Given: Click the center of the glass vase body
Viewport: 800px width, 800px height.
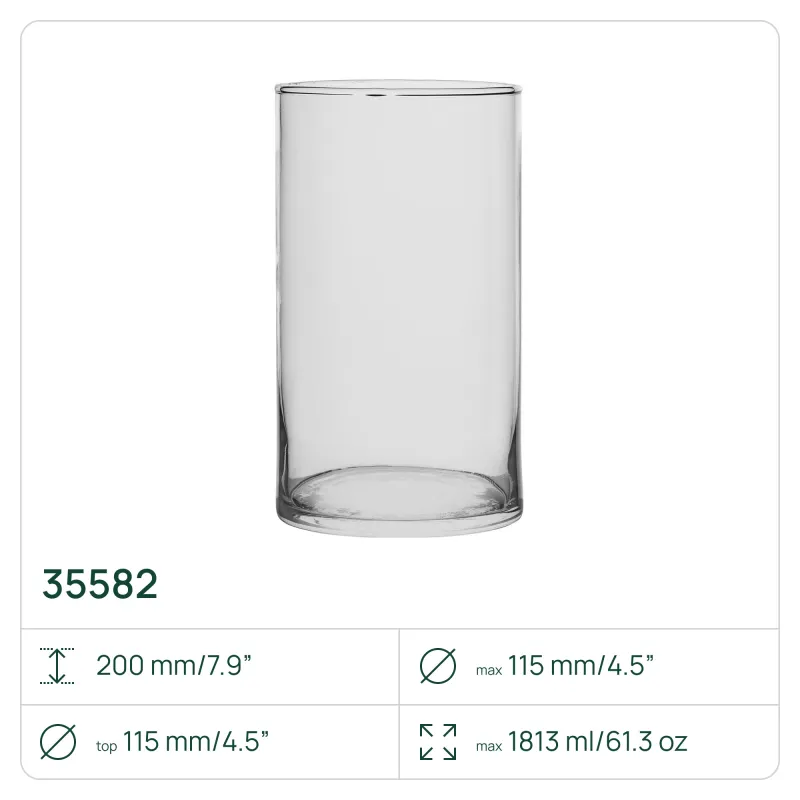Looking at the screenshot, I should click(x=399, y=300).
